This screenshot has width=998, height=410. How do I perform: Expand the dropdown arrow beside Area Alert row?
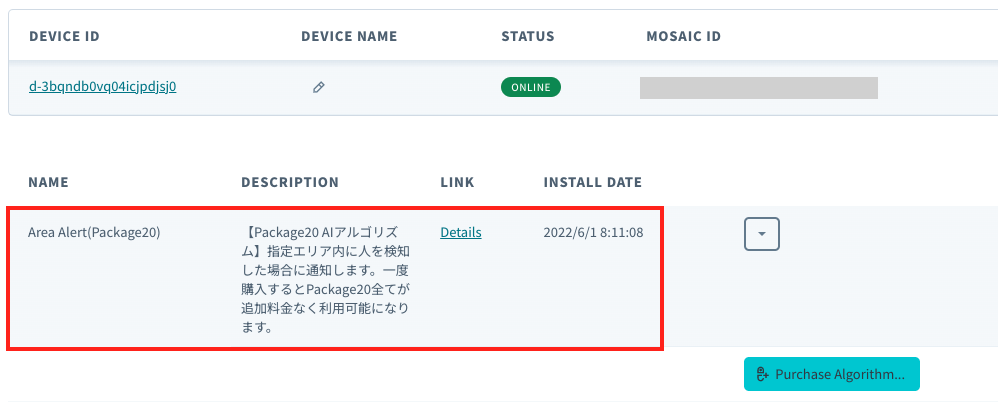pyautogui.click(x=762, y=234)
